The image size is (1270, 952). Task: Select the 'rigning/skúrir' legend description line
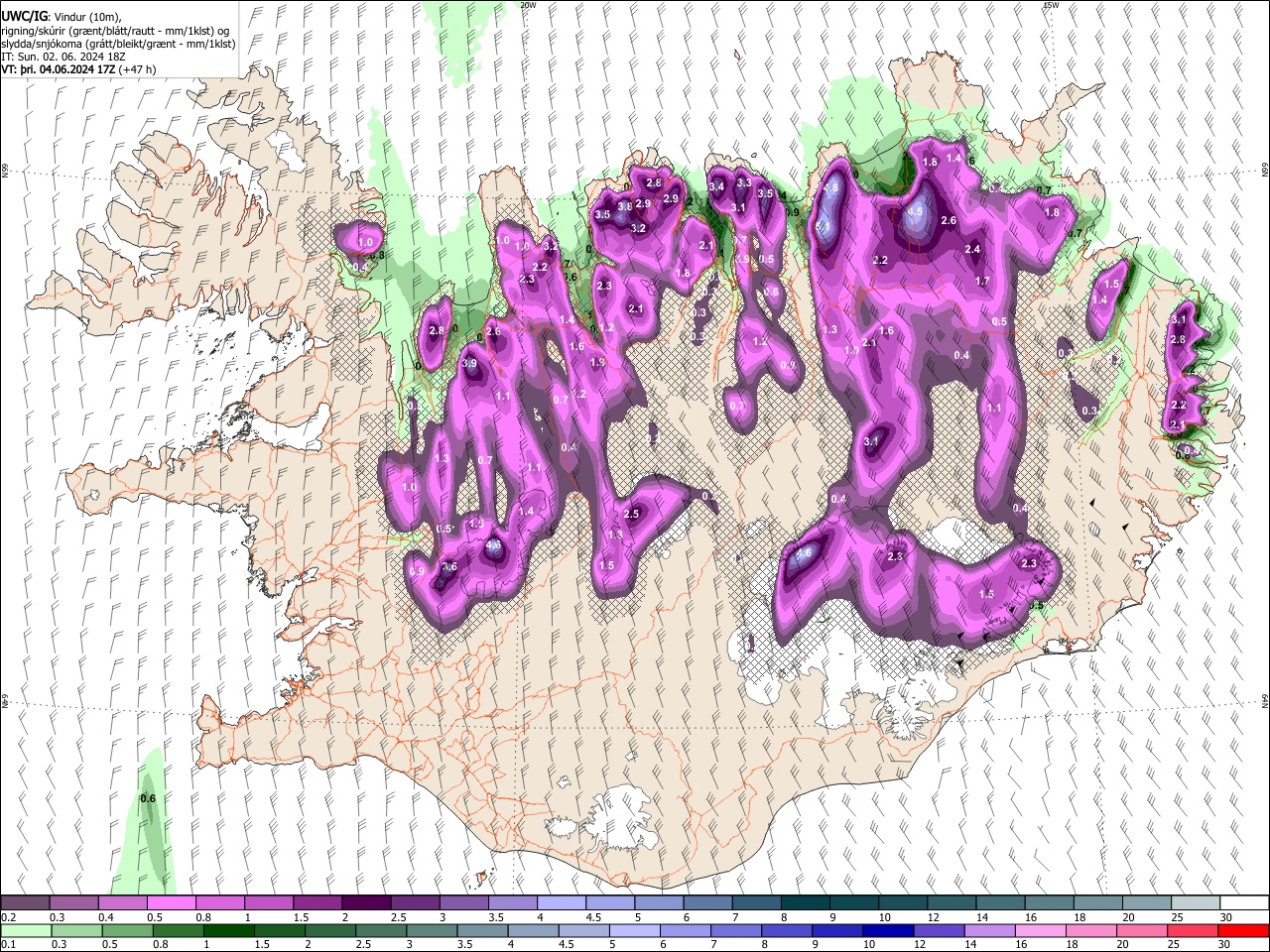pyautogui.click(x=117, y=31)
